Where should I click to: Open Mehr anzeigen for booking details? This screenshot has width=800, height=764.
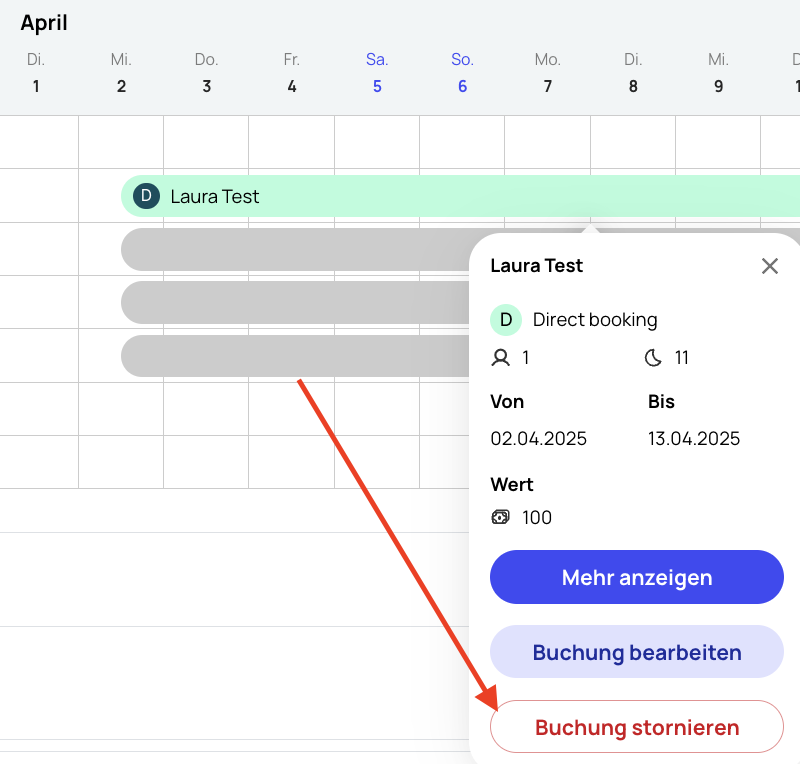pyautogui.click(x=637, y=577)
